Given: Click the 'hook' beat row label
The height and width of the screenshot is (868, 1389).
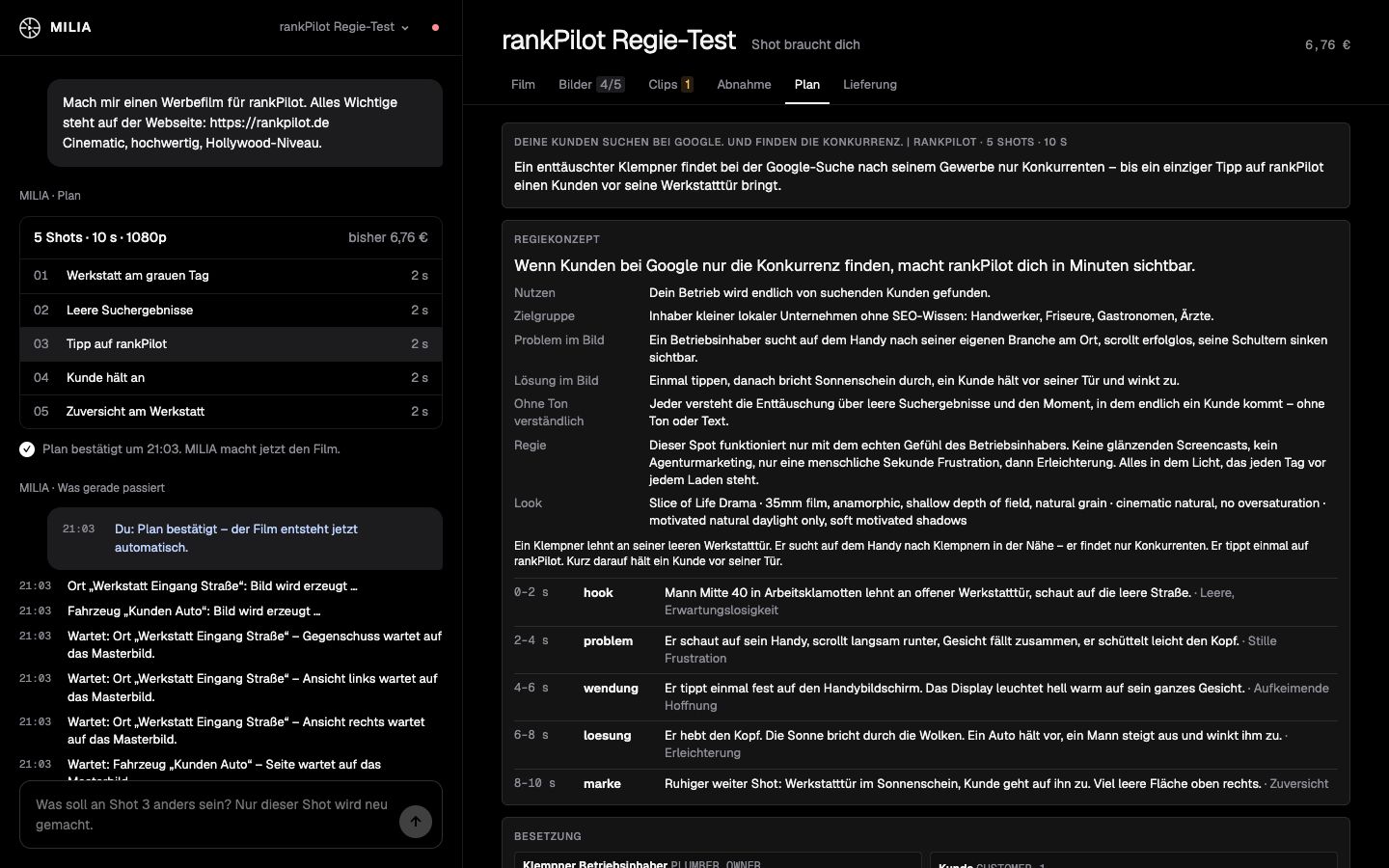Looking at the screenshot, I should click(598, 593).
